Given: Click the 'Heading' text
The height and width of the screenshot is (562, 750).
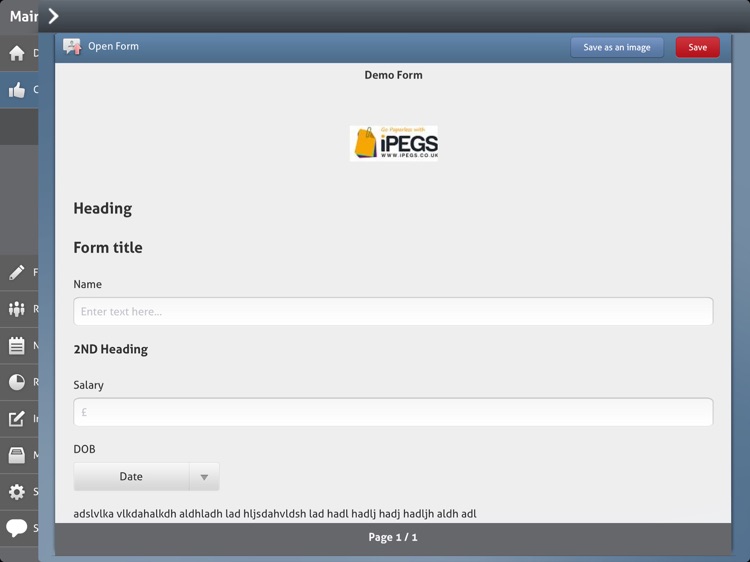Looking at the screenshot, I should click(x=102, y=209).
